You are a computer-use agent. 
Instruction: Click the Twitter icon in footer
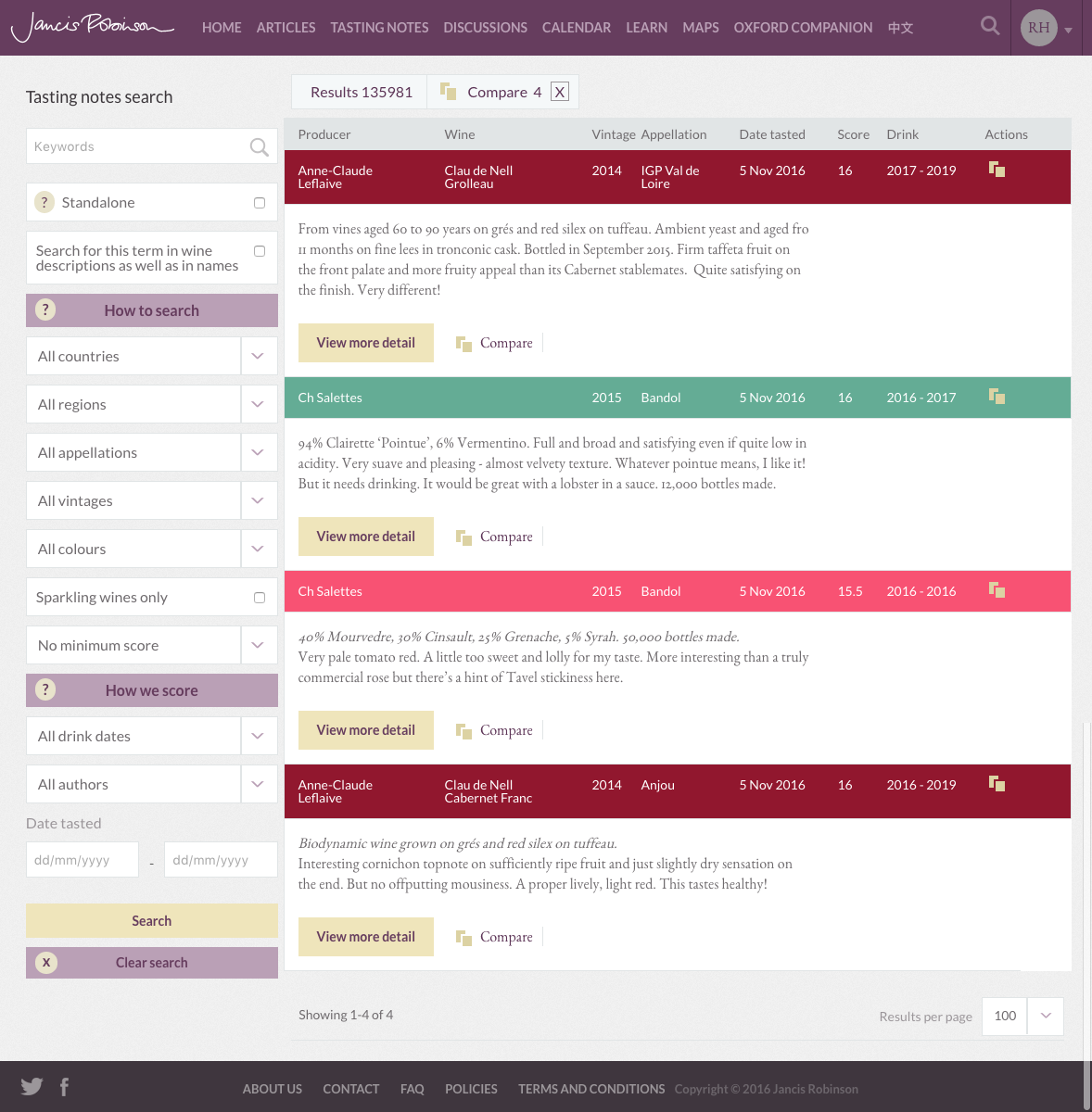pos(32,1086)
